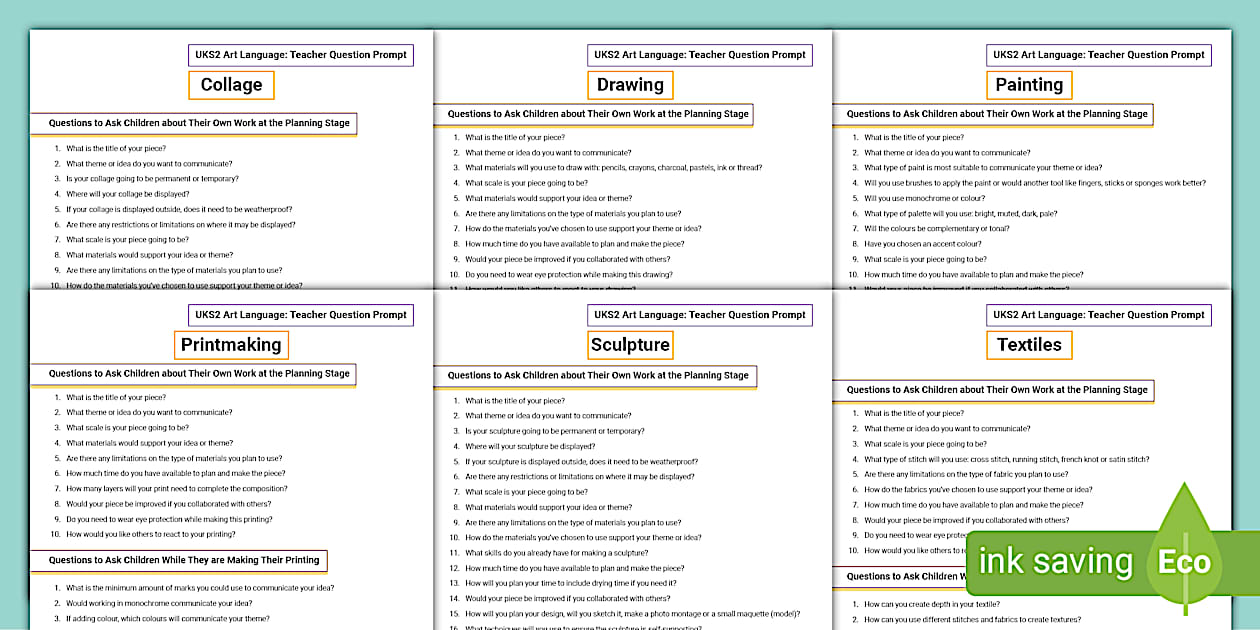Select the "While They are Making Their Printing" heading
Viewport: 1260px width, 630px height.
184,560
